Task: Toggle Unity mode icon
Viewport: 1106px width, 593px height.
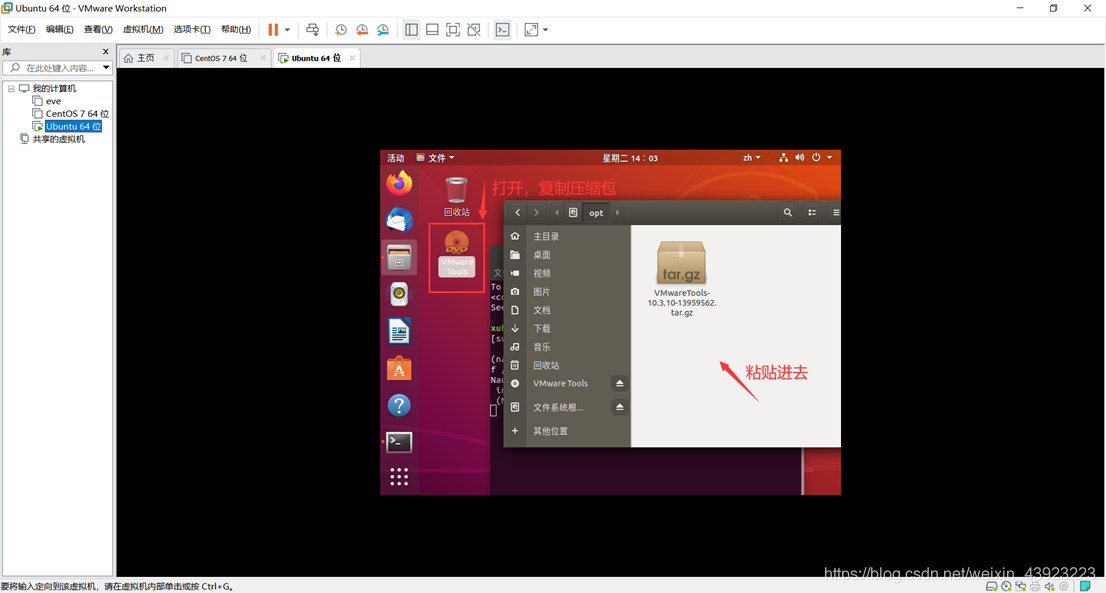Action: point(474,30)
